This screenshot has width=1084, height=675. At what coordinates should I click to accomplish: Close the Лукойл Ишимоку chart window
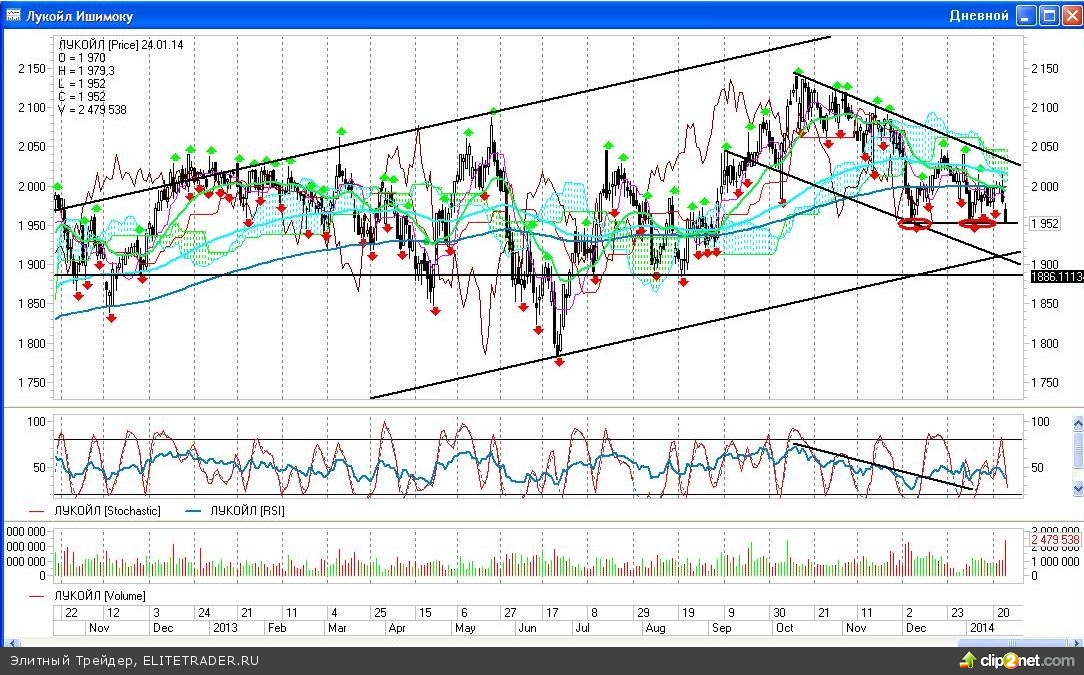click(x=1070, y=16)
